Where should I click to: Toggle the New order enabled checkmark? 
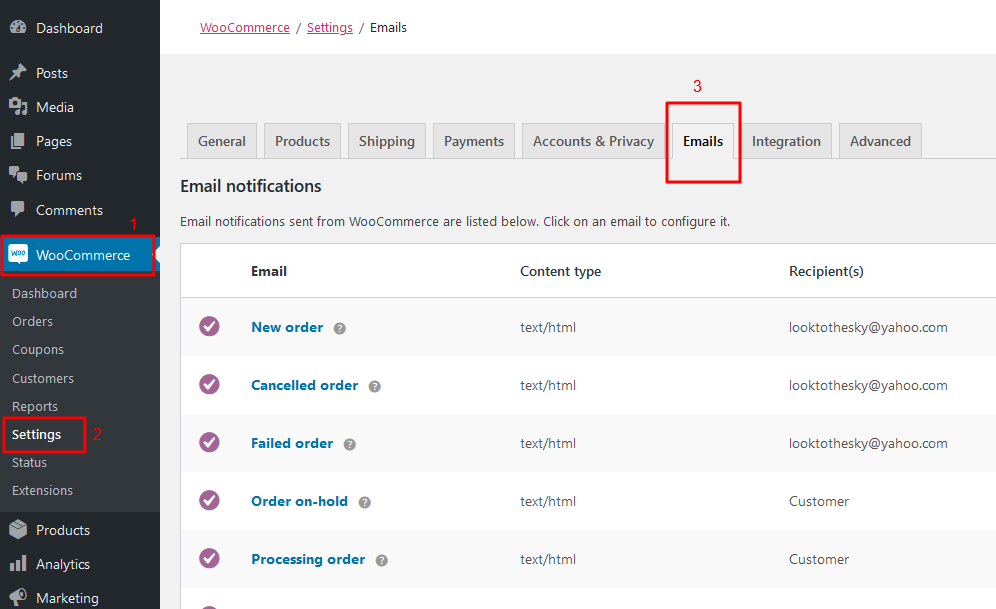tap(210, 326)
